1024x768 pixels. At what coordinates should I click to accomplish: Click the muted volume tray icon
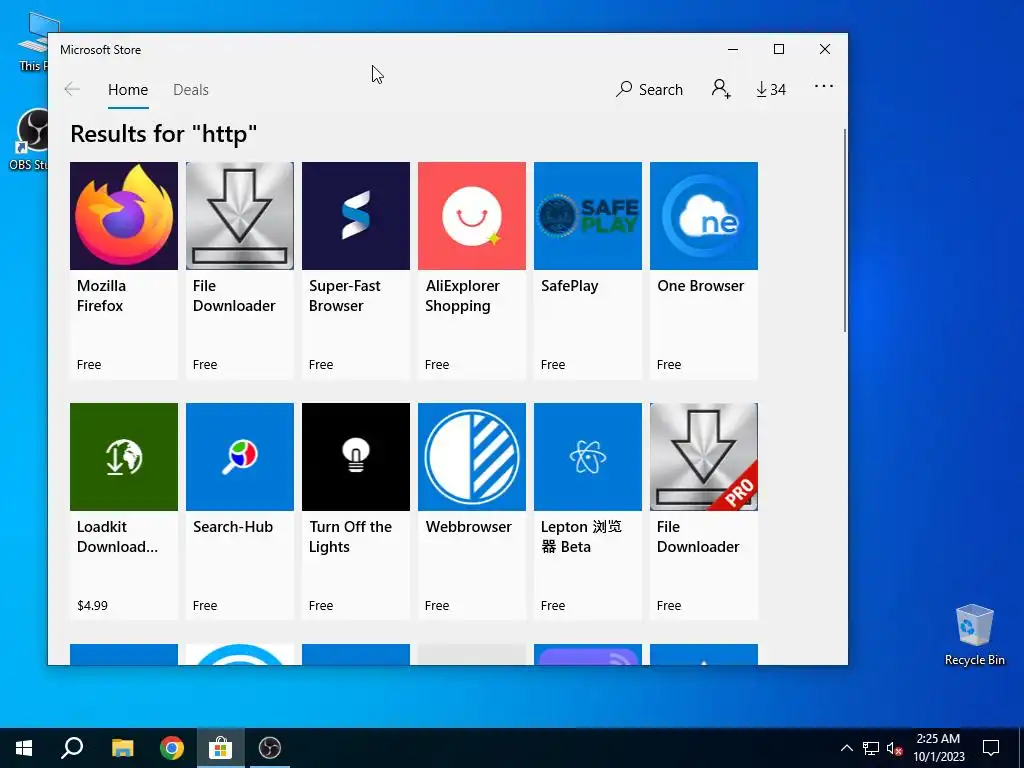click(894, 748)
